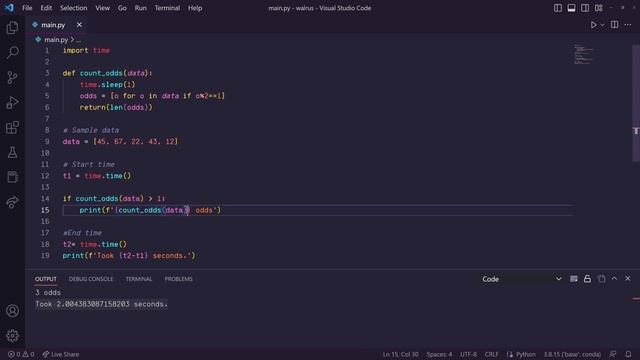Open the Help menu
Image resolution: width=640 pixels, height=360 pixels.
195,8
